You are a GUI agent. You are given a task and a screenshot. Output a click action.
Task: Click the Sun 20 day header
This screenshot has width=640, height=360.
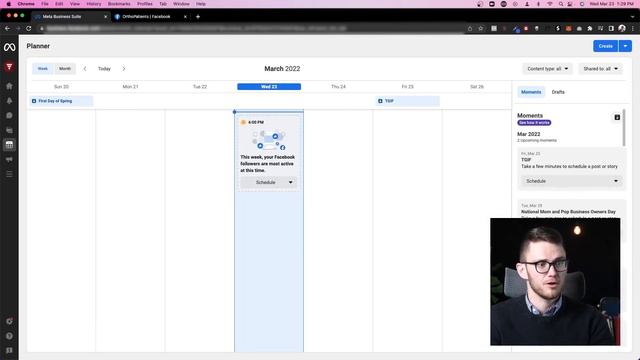pyautogui.click(x=61, y=87)
